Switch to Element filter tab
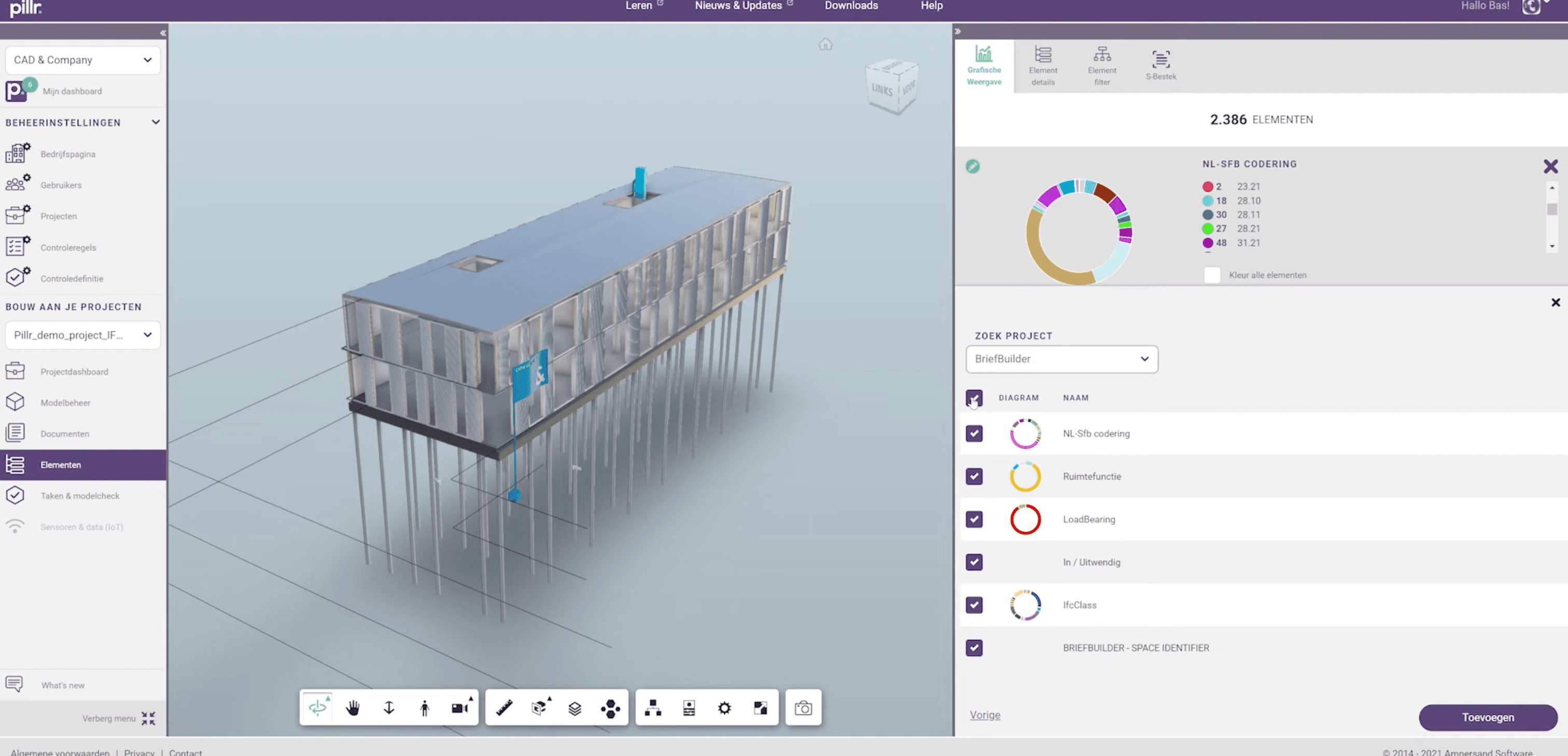The height and width of the screenshot is (756, 1568). [1102, 66]
